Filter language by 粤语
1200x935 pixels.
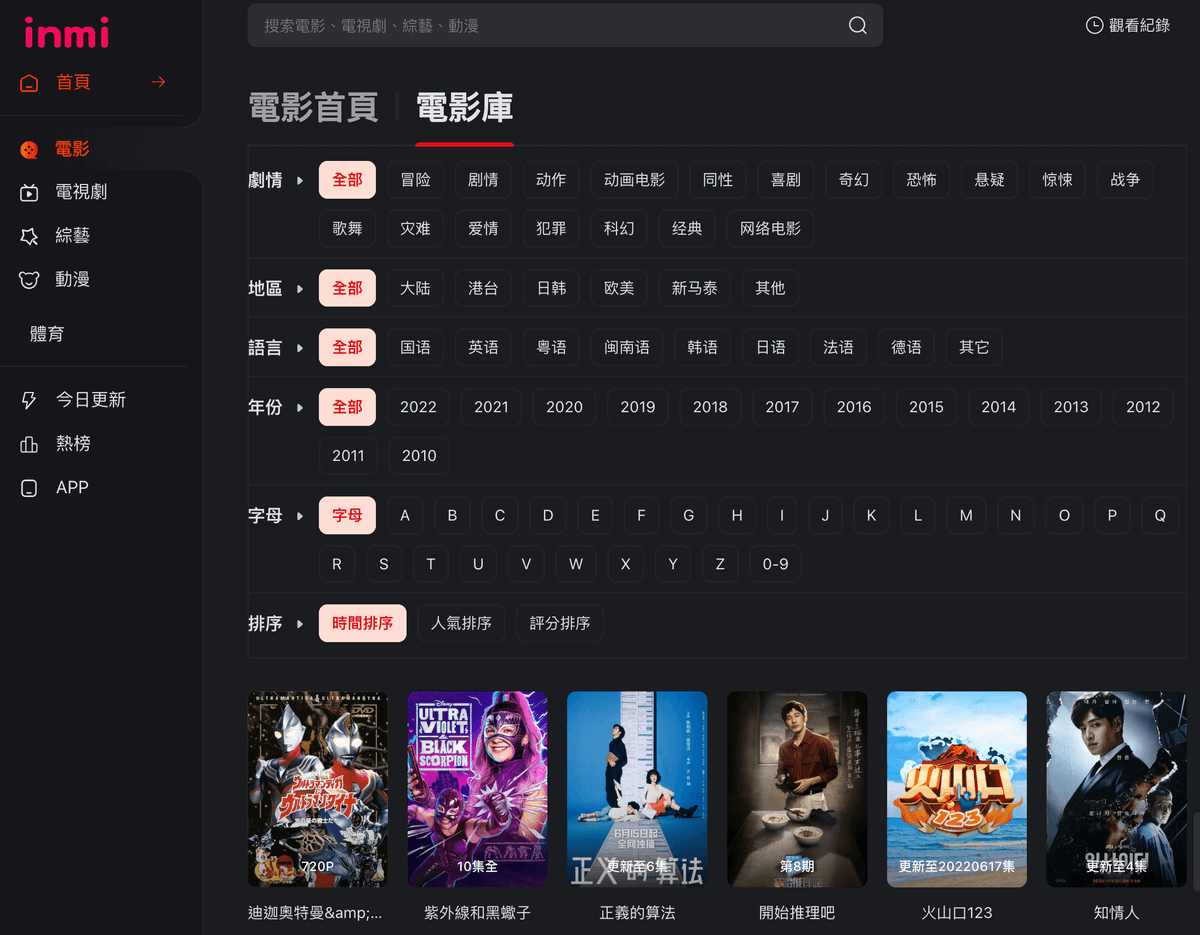point(551,347)
